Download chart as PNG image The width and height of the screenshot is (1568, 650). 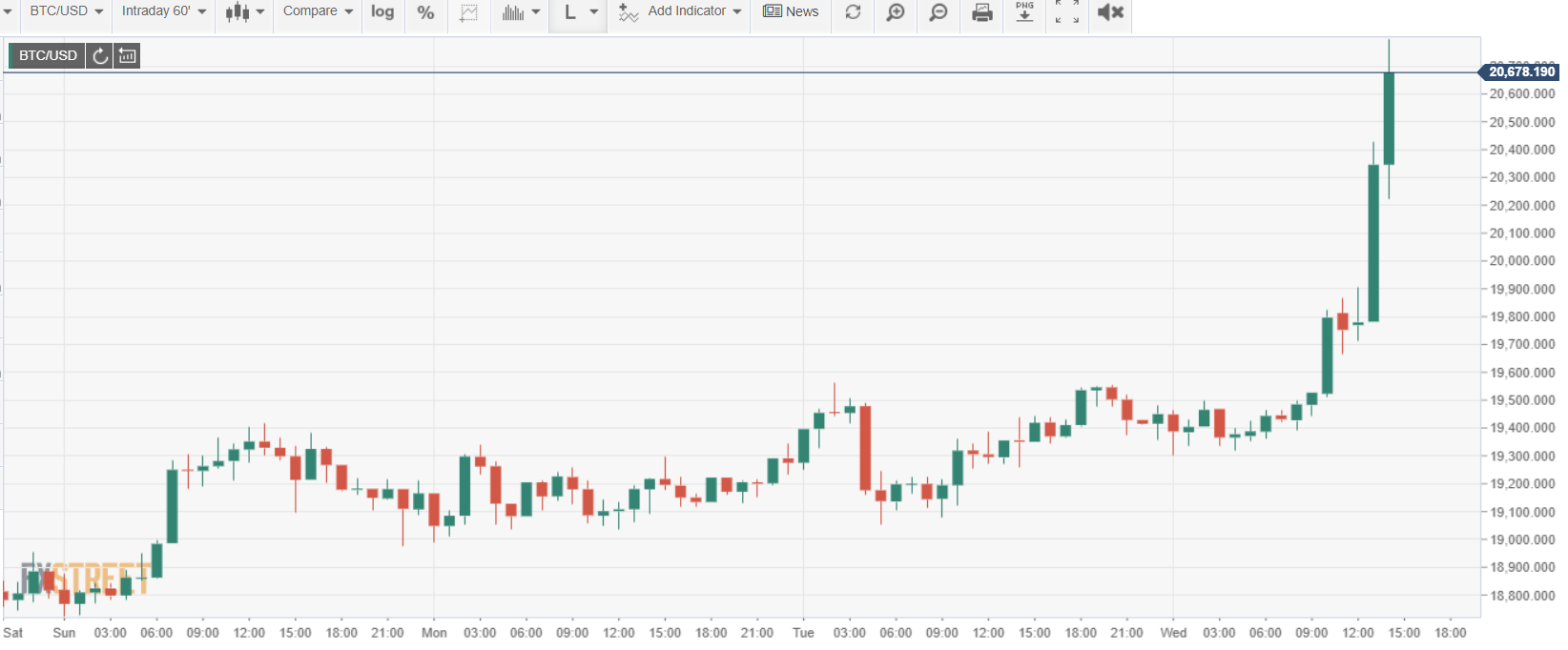(x=1024, y=12)
